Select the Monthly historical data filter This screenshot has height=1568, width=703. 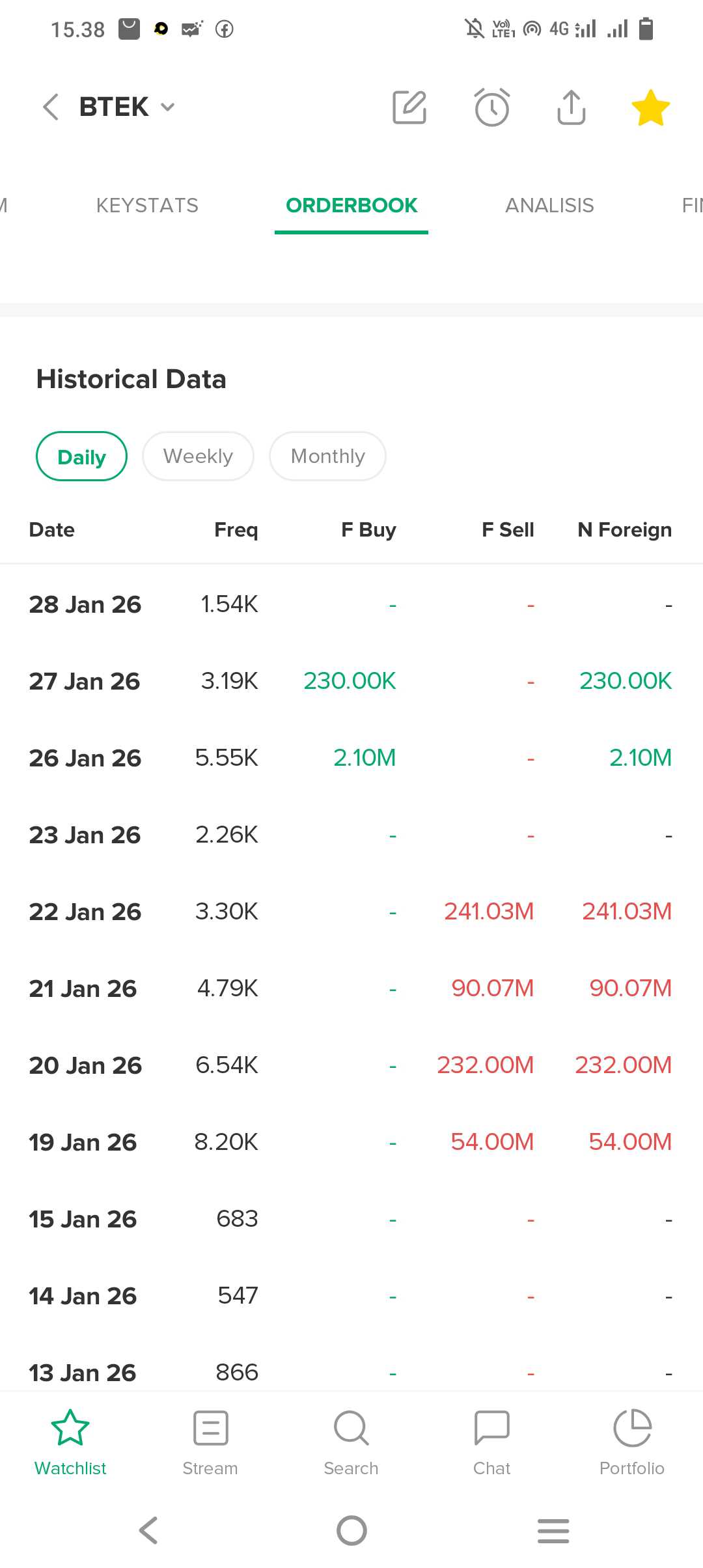[327, 456]
